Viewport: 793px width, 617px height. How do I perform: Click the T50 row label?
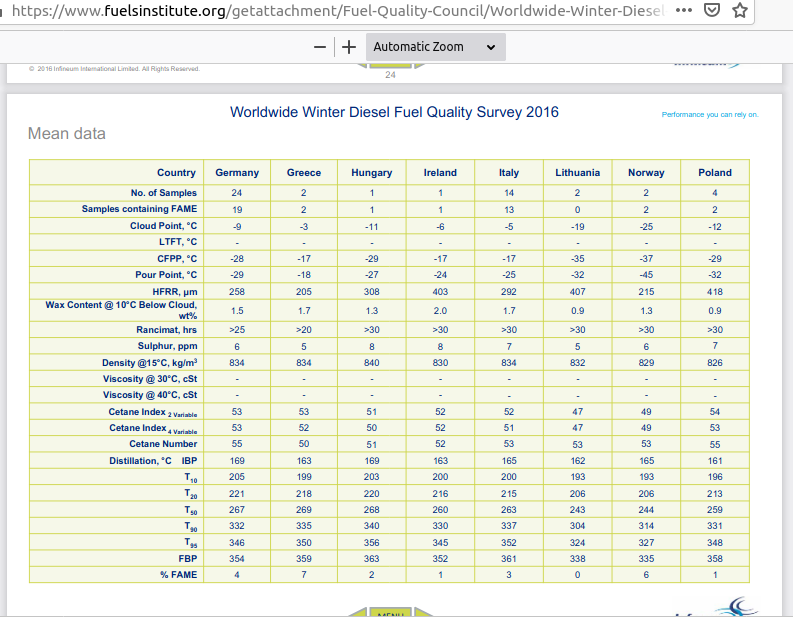191,510
